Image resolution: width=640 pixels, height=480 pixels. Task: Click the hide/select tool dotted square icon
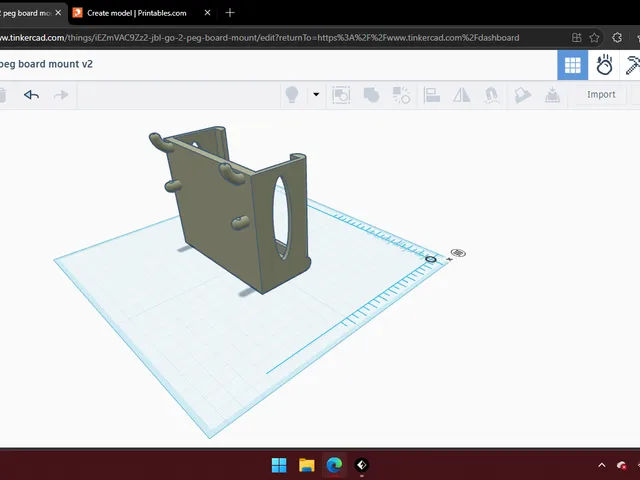[x=341, y=95]
